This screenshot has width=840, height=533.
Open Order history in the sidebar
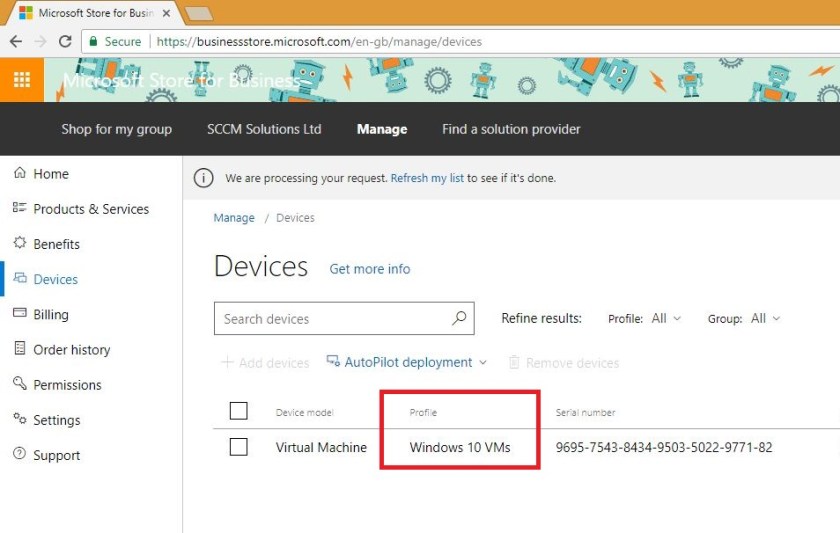click(x=72, y=350)
